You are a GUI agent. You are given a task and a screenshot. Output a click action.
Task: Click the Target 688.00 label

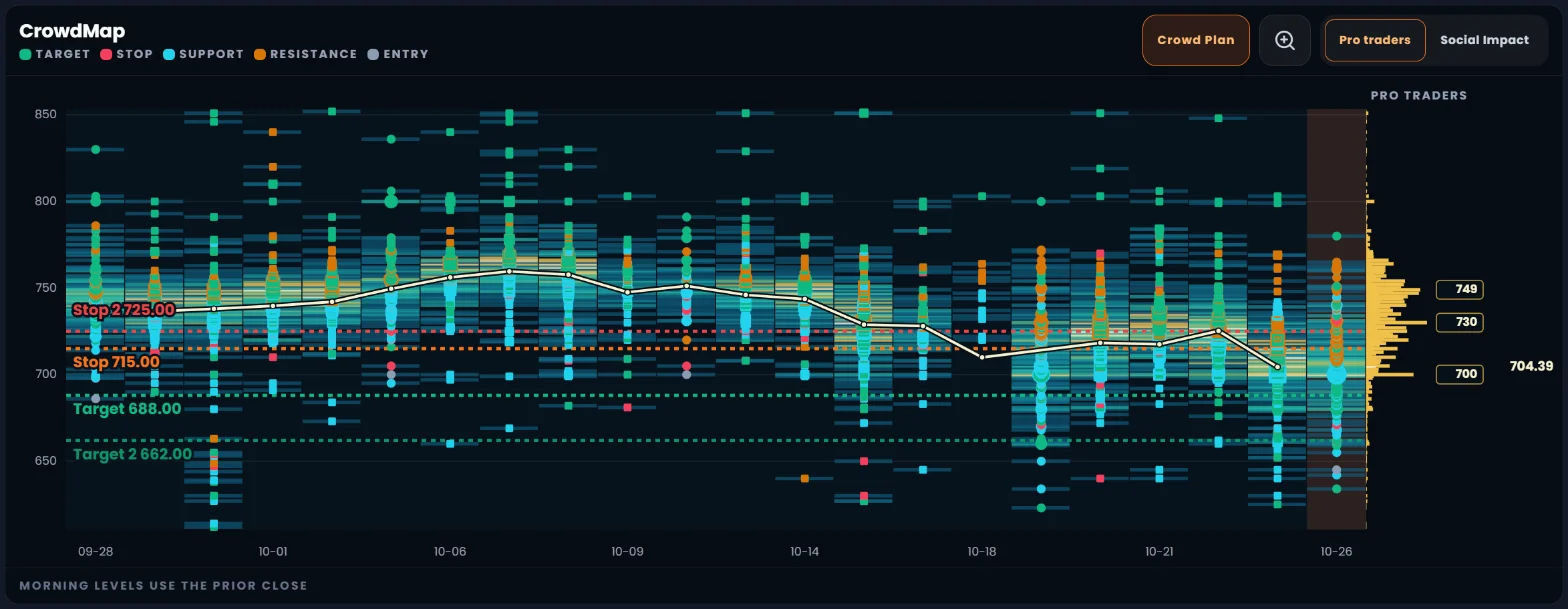point(127,409)
